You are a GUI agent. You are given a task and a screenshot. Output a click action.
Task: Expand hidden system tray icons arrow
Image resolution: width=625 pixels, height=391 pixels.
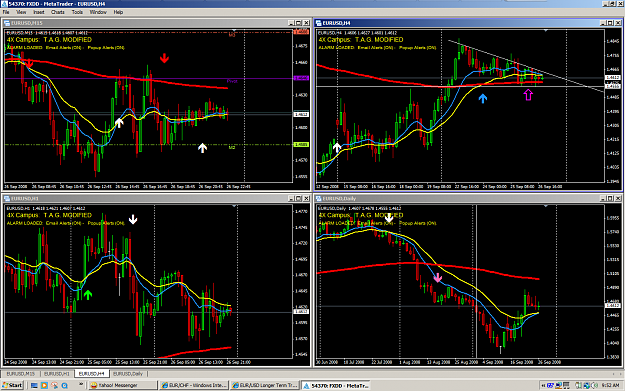point(543,385)
